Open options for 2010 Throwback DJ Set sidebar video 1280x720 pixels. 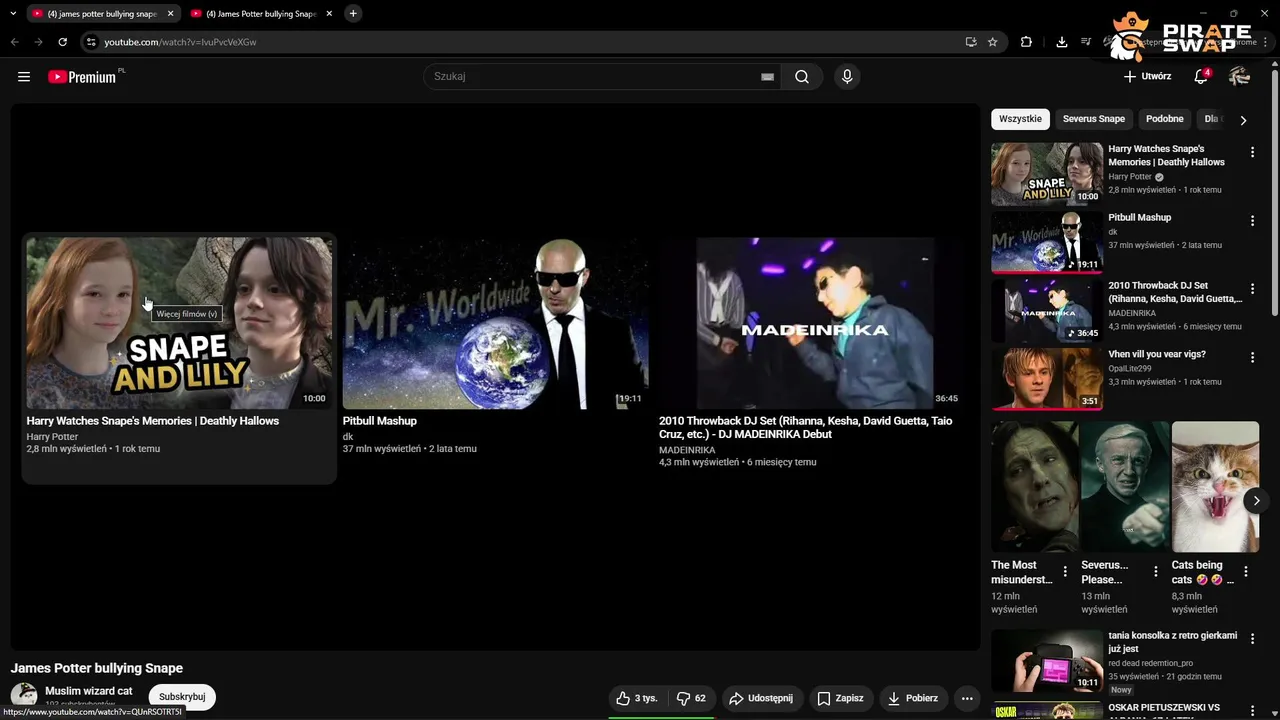pyautogui.click(x=1252, y=289)
